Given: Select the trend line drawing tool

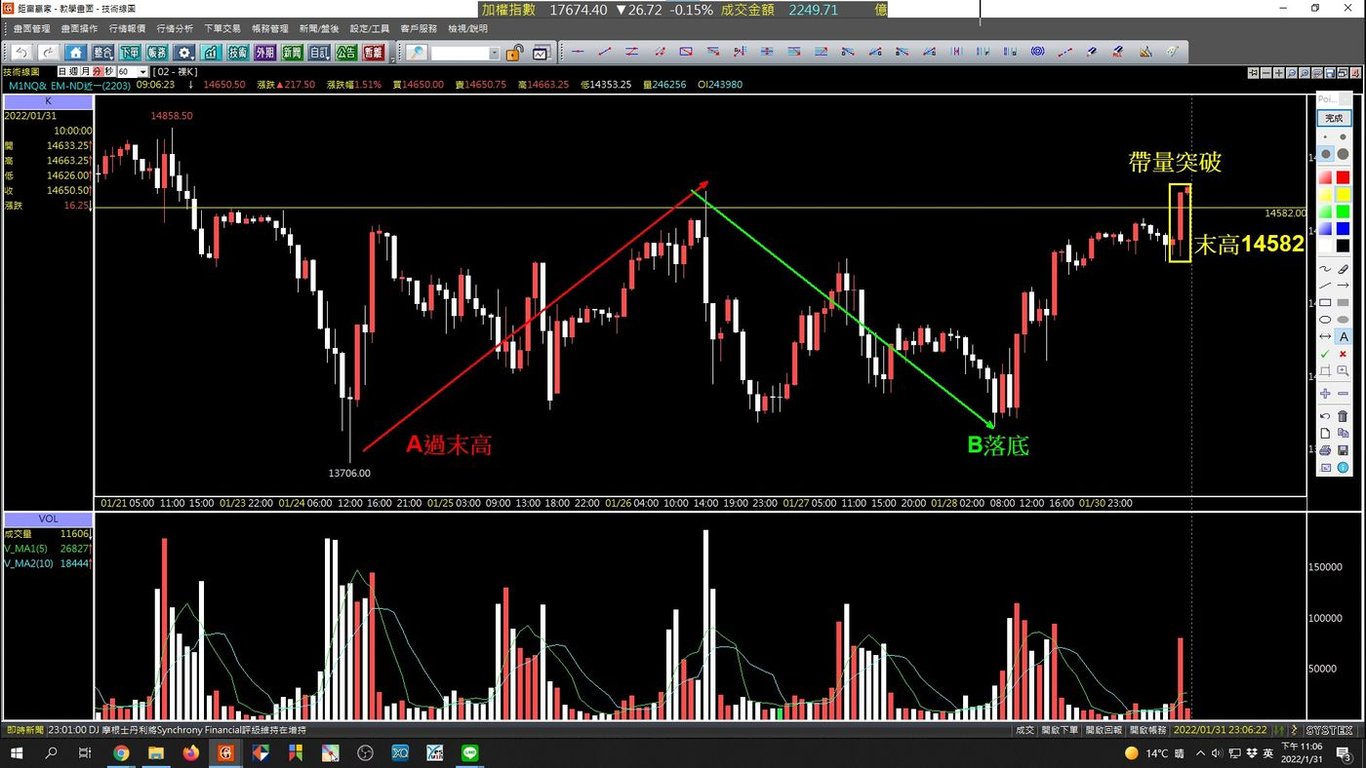Looking at the screenshot, I should click(605, 51).
